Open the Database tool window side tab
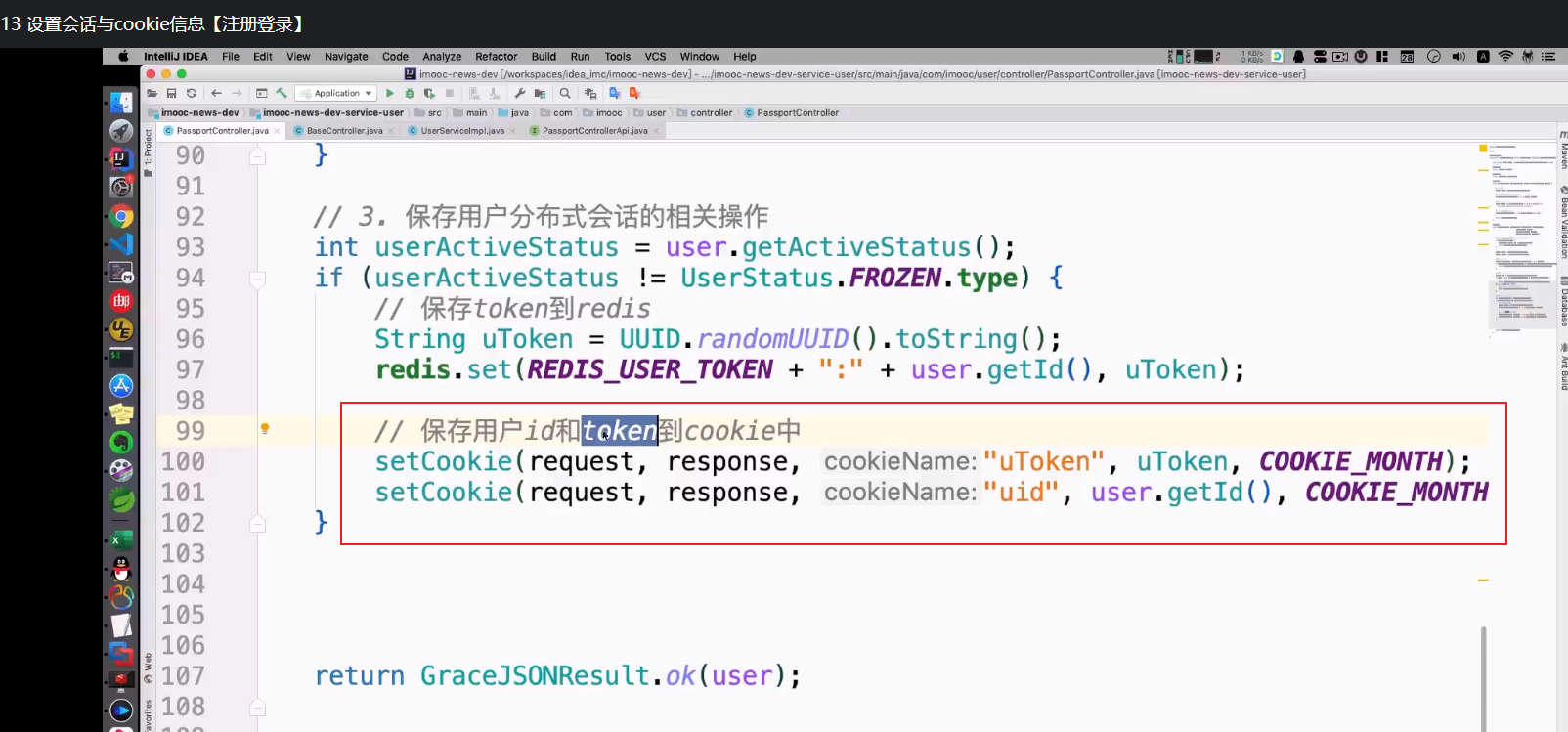The width and height of the screenshot is (1568, 732). tap(1563, 301)
